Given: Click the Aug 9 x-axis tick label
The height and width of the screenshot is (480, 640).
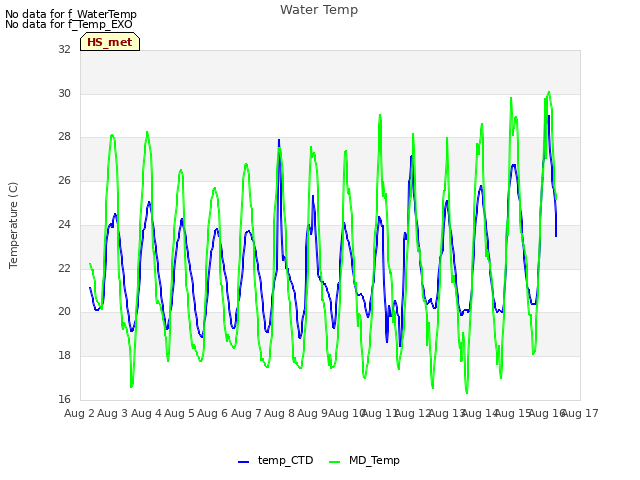Looking at the screenshot, I should pyautogui.click(x=312, y=413).
